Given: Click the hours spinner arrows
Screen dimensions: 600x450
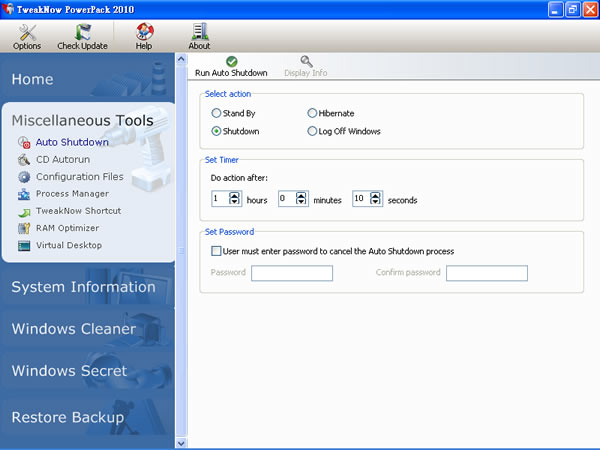Looking at the screenshot, I should (235, 199).
